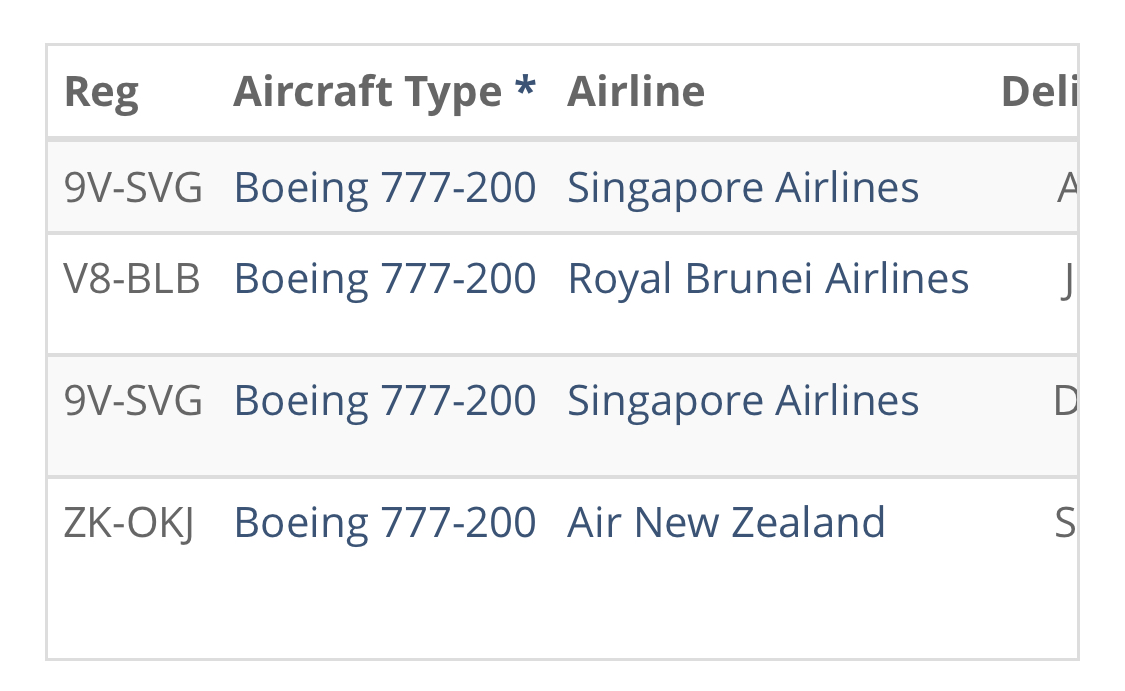This screenshot has height=691, width=1125.
Task: Open the Air New Zealand link
Action: (x=726, y=523)
